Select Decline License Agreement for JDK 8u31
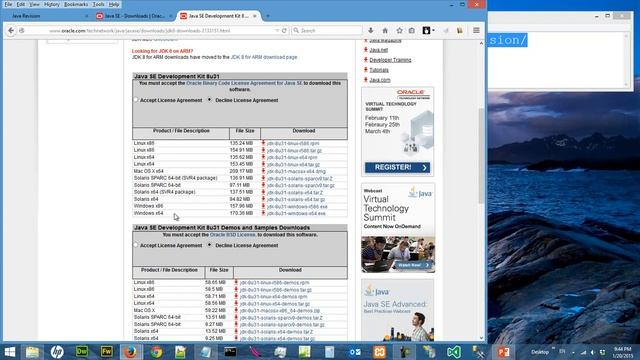 209,100
